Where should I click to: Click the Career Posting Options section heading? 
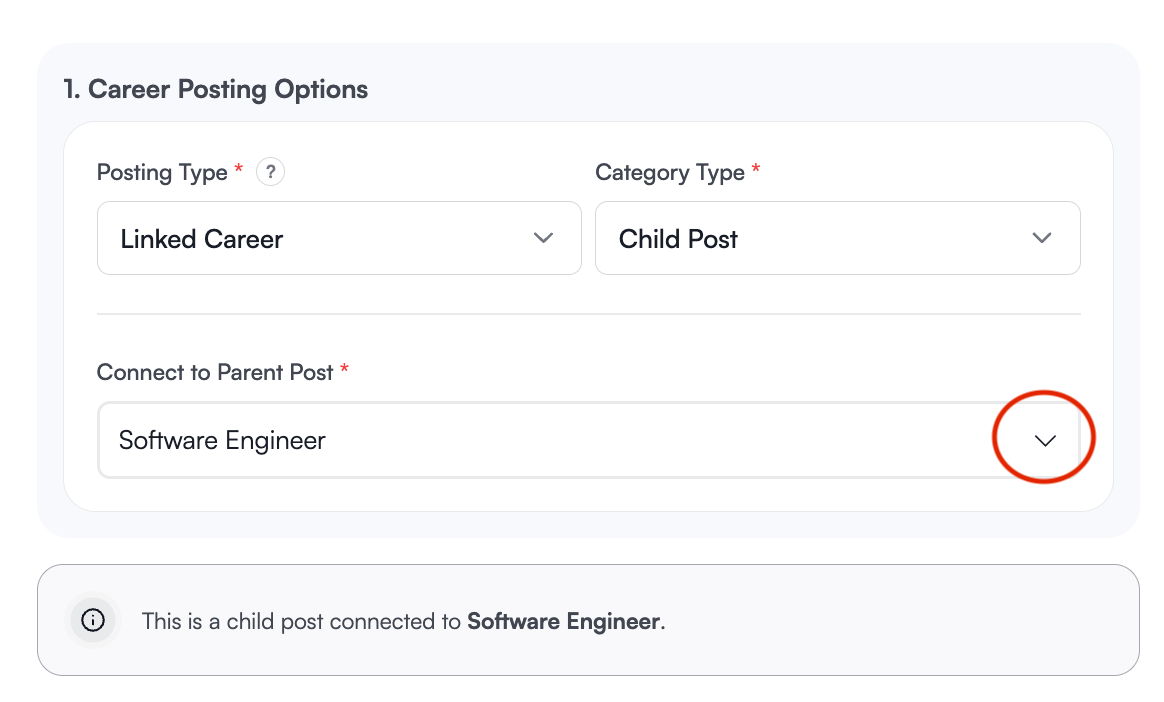tap(213, 89)
